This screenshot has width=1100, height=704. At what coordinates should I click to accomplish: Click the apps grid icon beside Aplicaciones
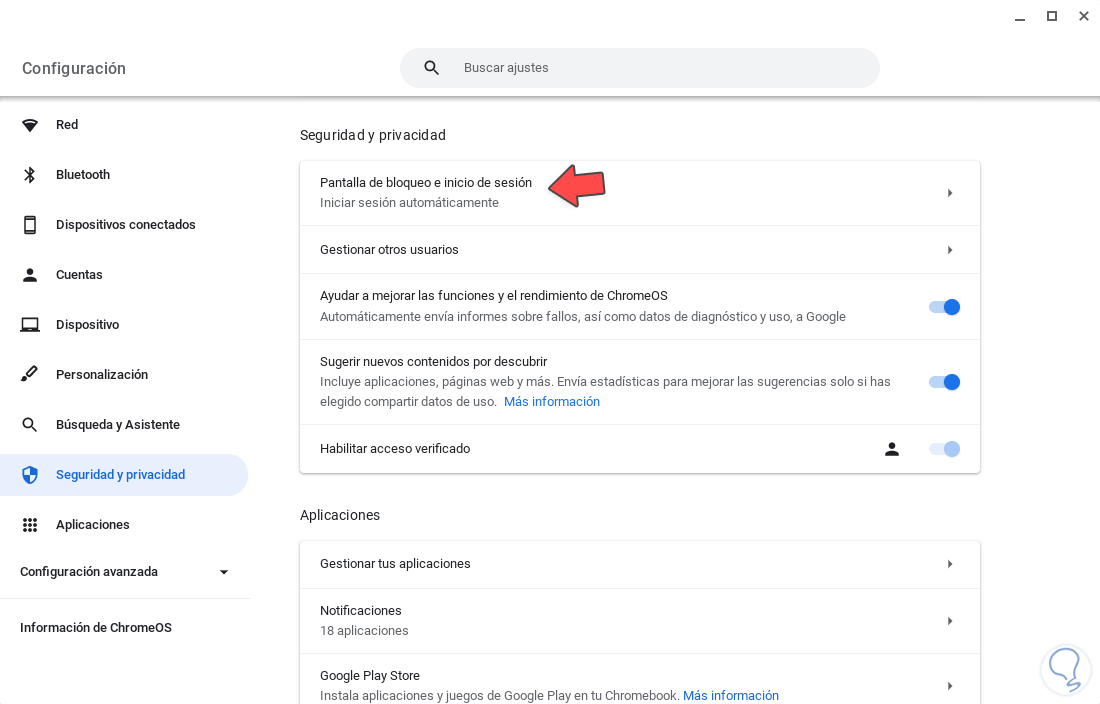[30, 525]
